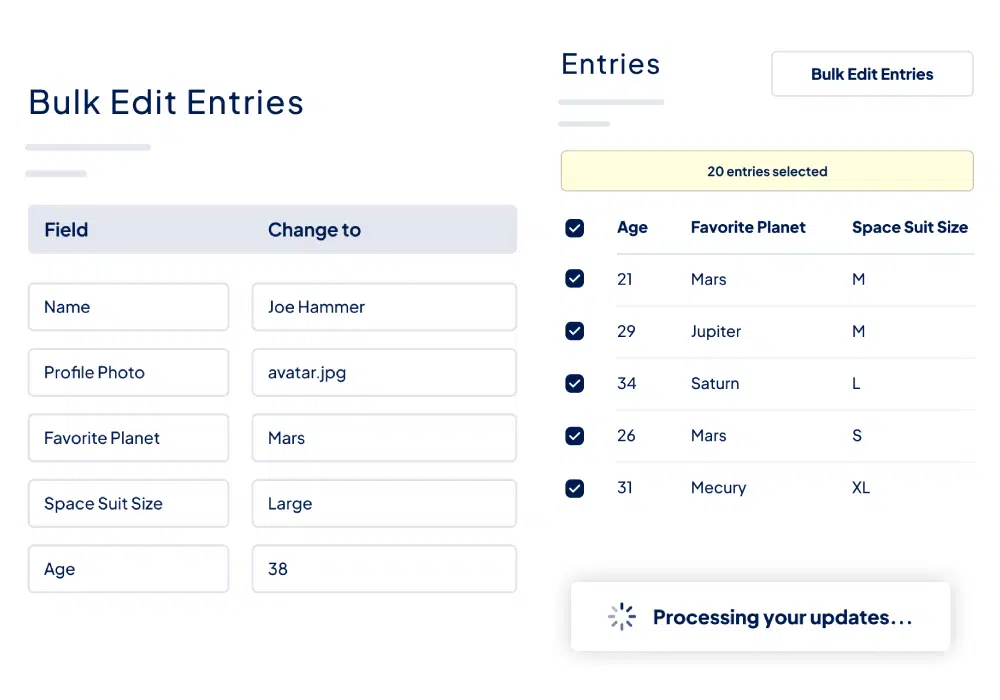1000x700 pixels.
Task: Edit the Joe Hammer value field
Action: (384, 307)
